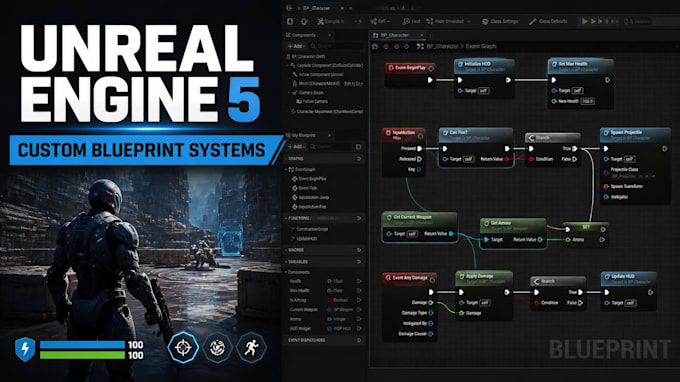The height and width of the screenshot is (382, 680).
Task: Toggle visibility icon for Is Aiming variable
Action: pos(359,300)
